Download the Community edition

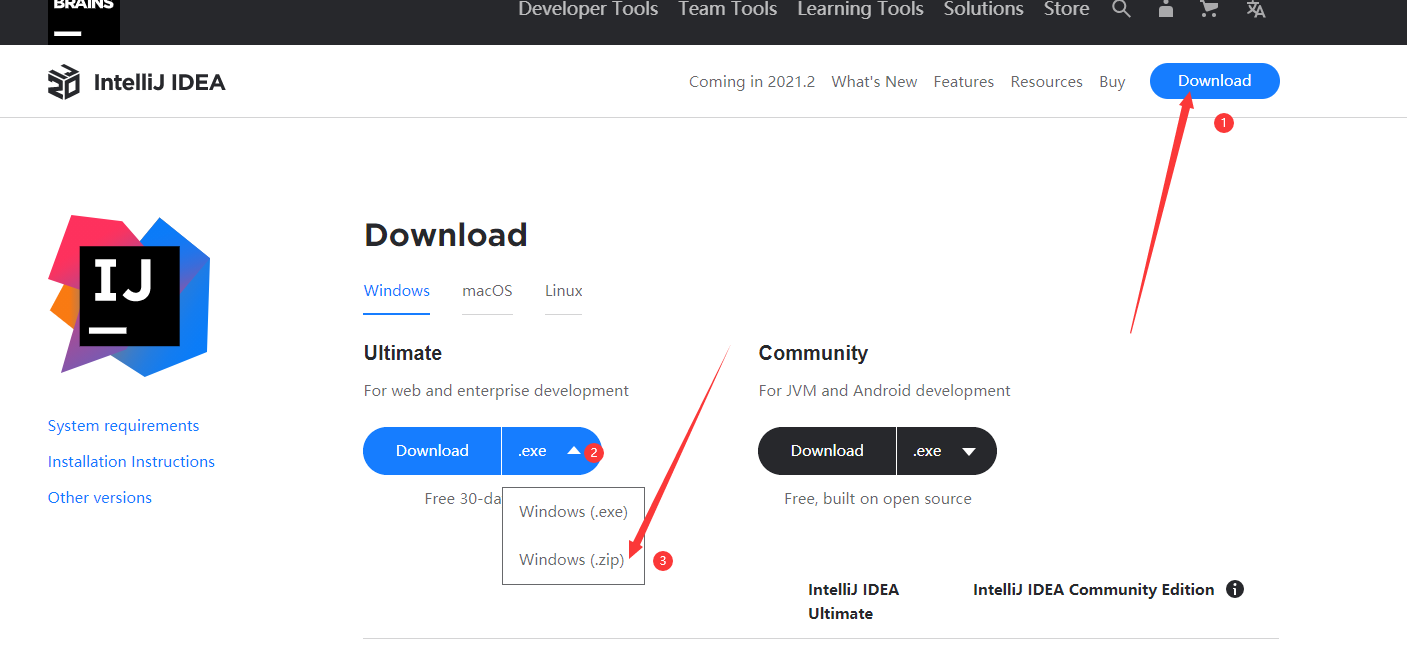827,451
